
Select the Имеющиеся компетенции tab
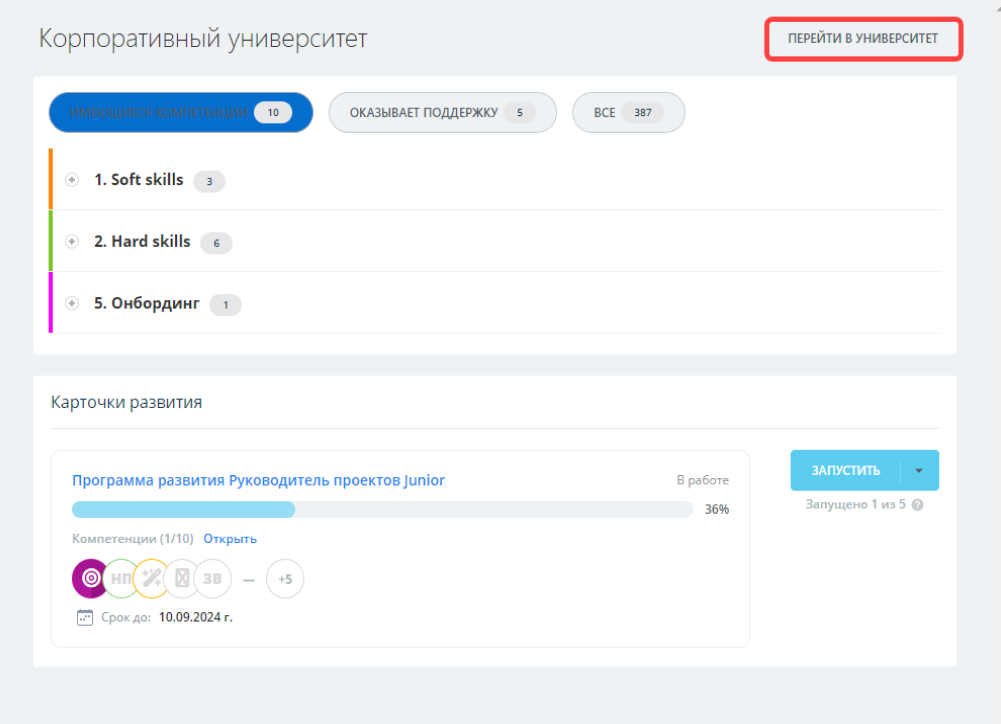point(181,112)
